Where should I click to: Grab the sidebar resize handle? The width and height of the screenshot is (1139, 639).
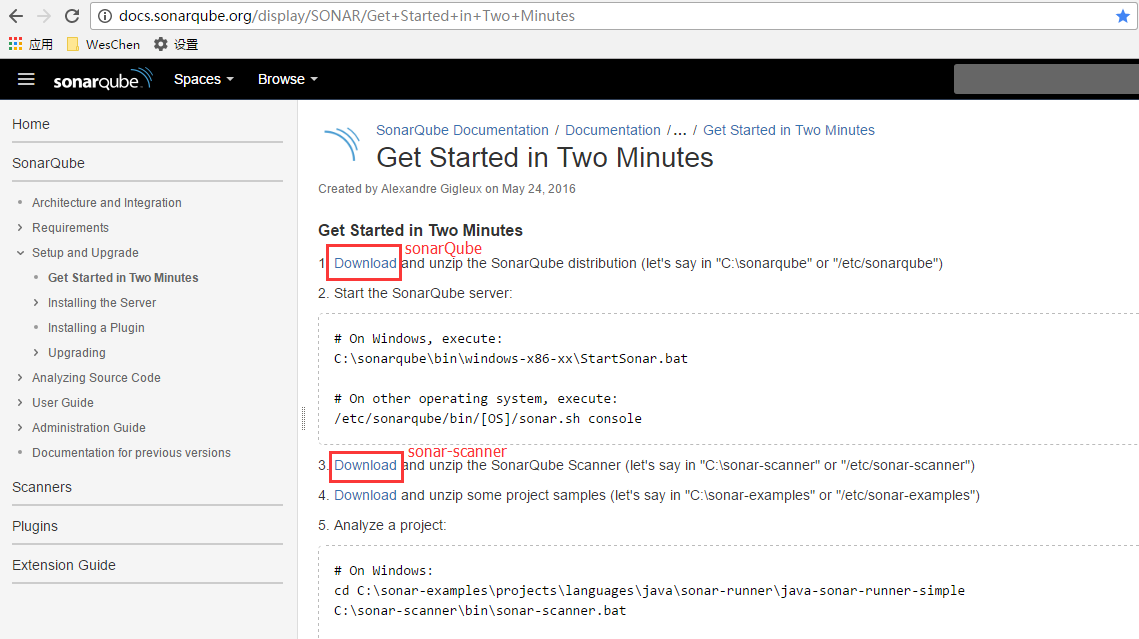tap(304, 418)
